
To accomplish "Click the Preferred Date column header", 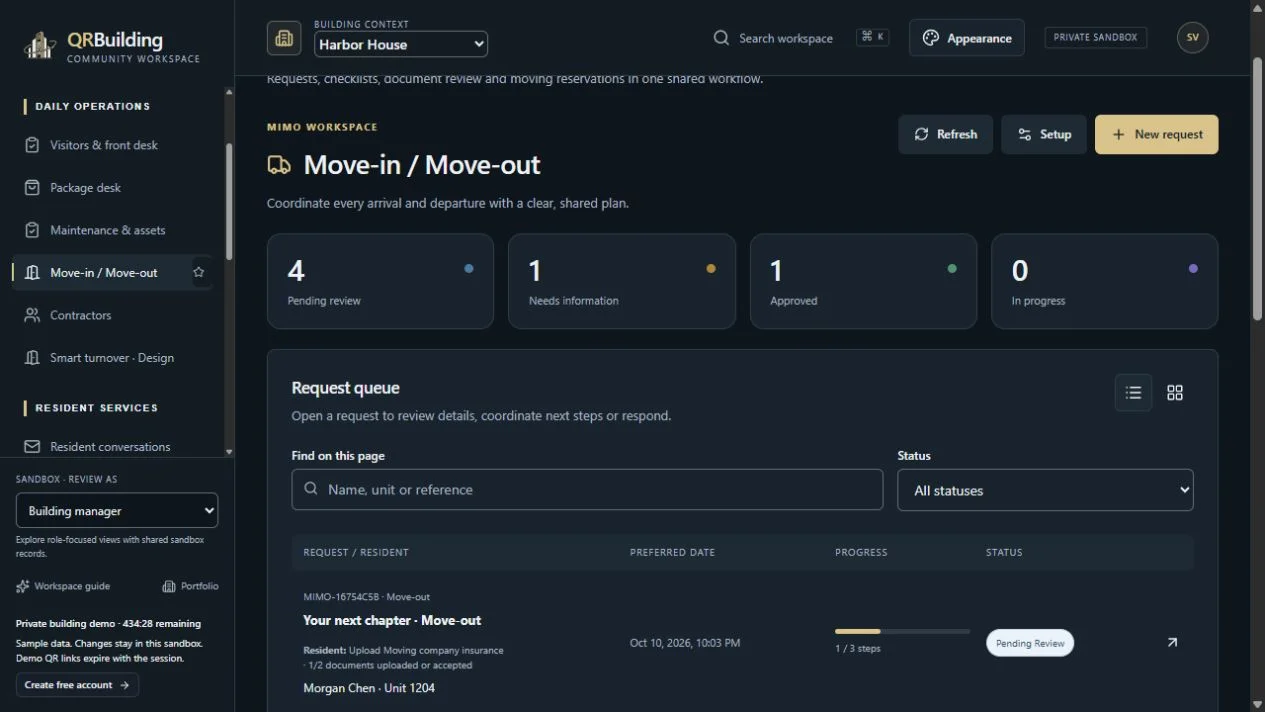I will (x=672, y=552).
